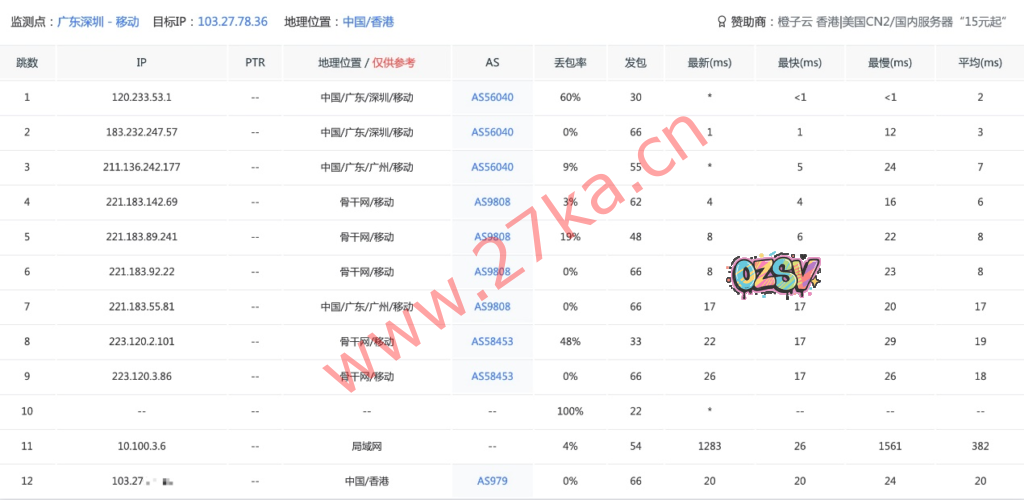Click AS56040 for IP 183.232.247.57
1024x500 pixels.
[492, 132]
